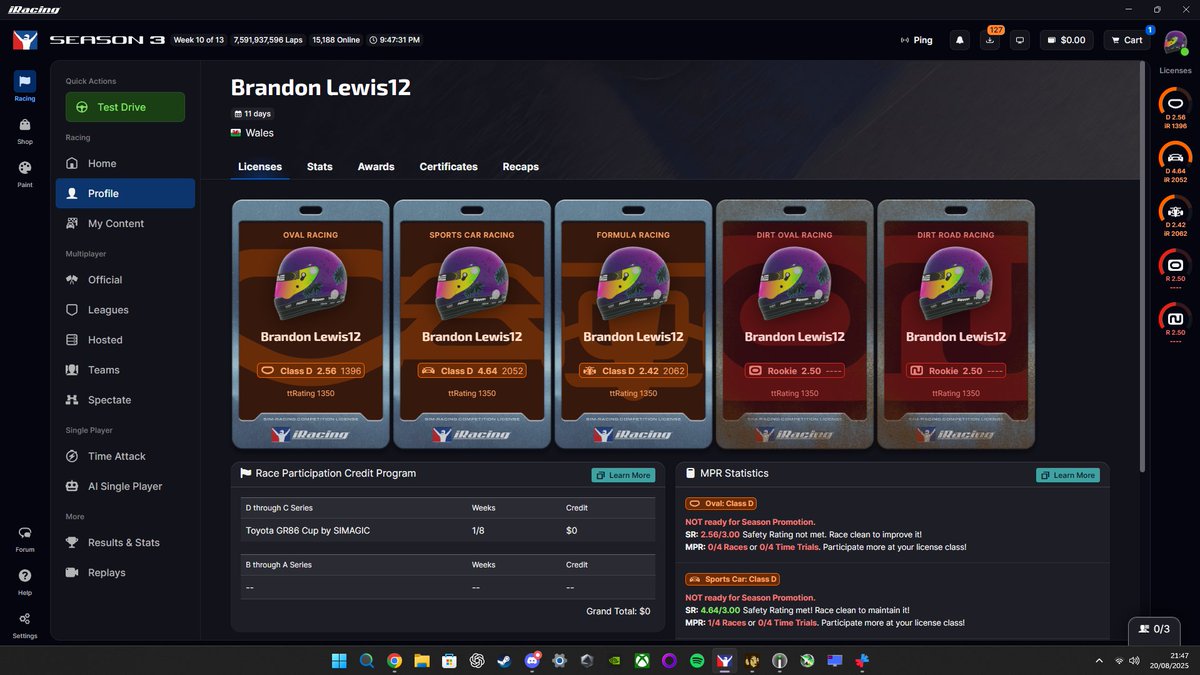Click the Windows Start button
Viewport: 1200px width, 675px height.
[339, 660]
